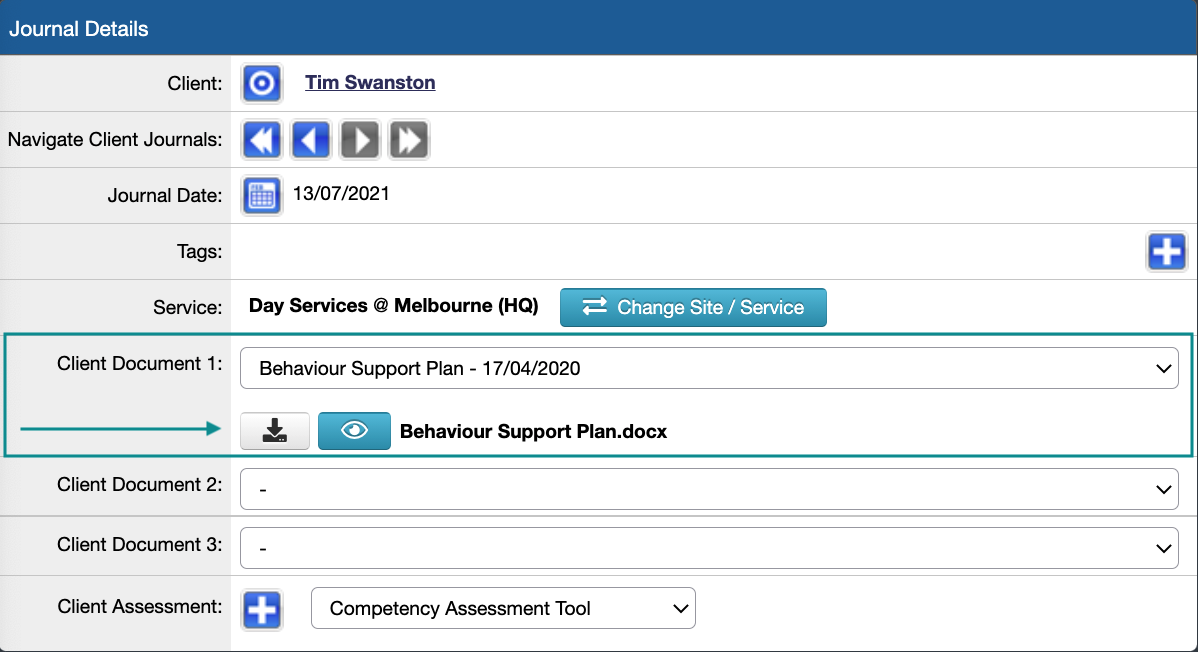1198x652 pixels.
Task: Open the Journal Date calendar picker
Action: (x=261, y=195)
